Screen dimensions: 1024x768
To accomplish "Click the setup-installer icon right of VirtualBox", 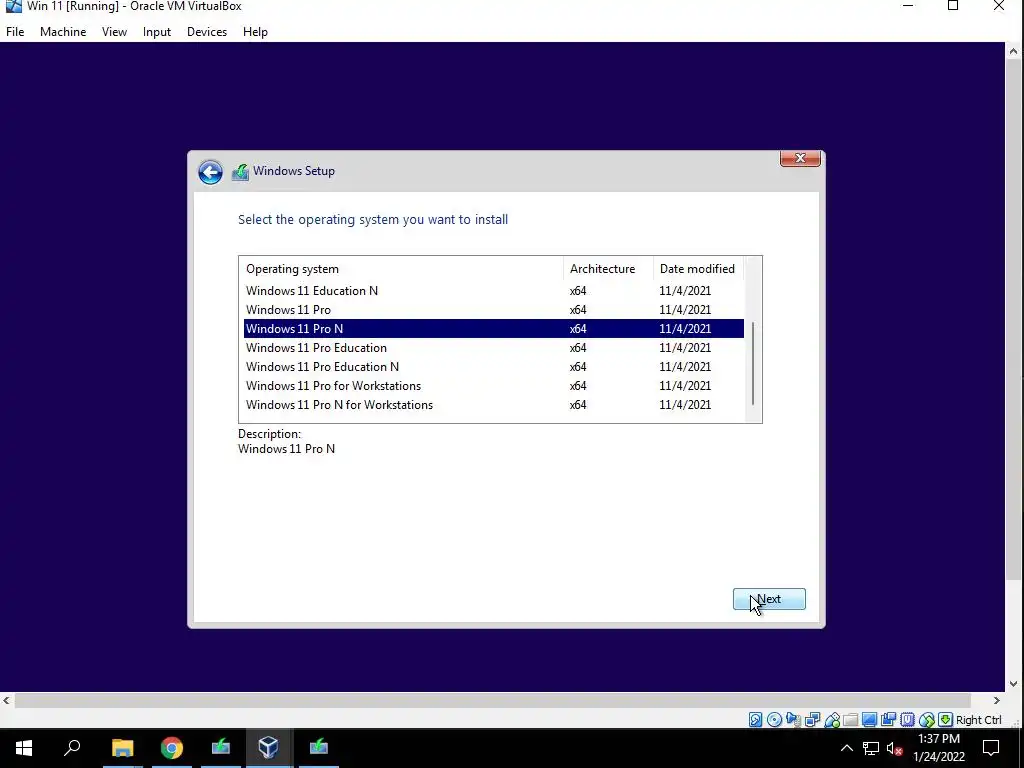I will (x=319, y=748).
